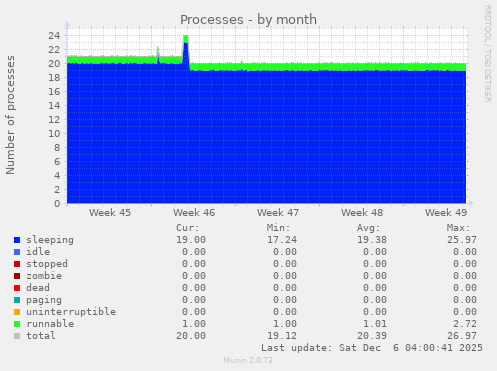Click the y-axis label '24'
Screen dimensions: 497x371
click(x=54, y=35)
